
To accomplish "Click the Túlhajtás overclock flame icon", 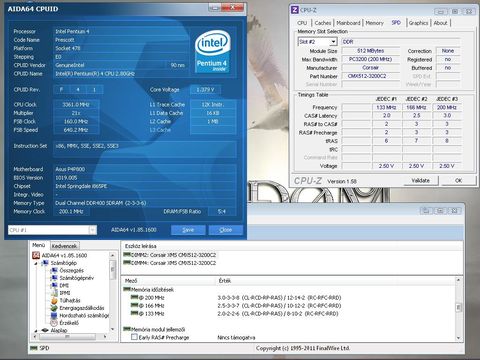I will click(x=54, y=300).
